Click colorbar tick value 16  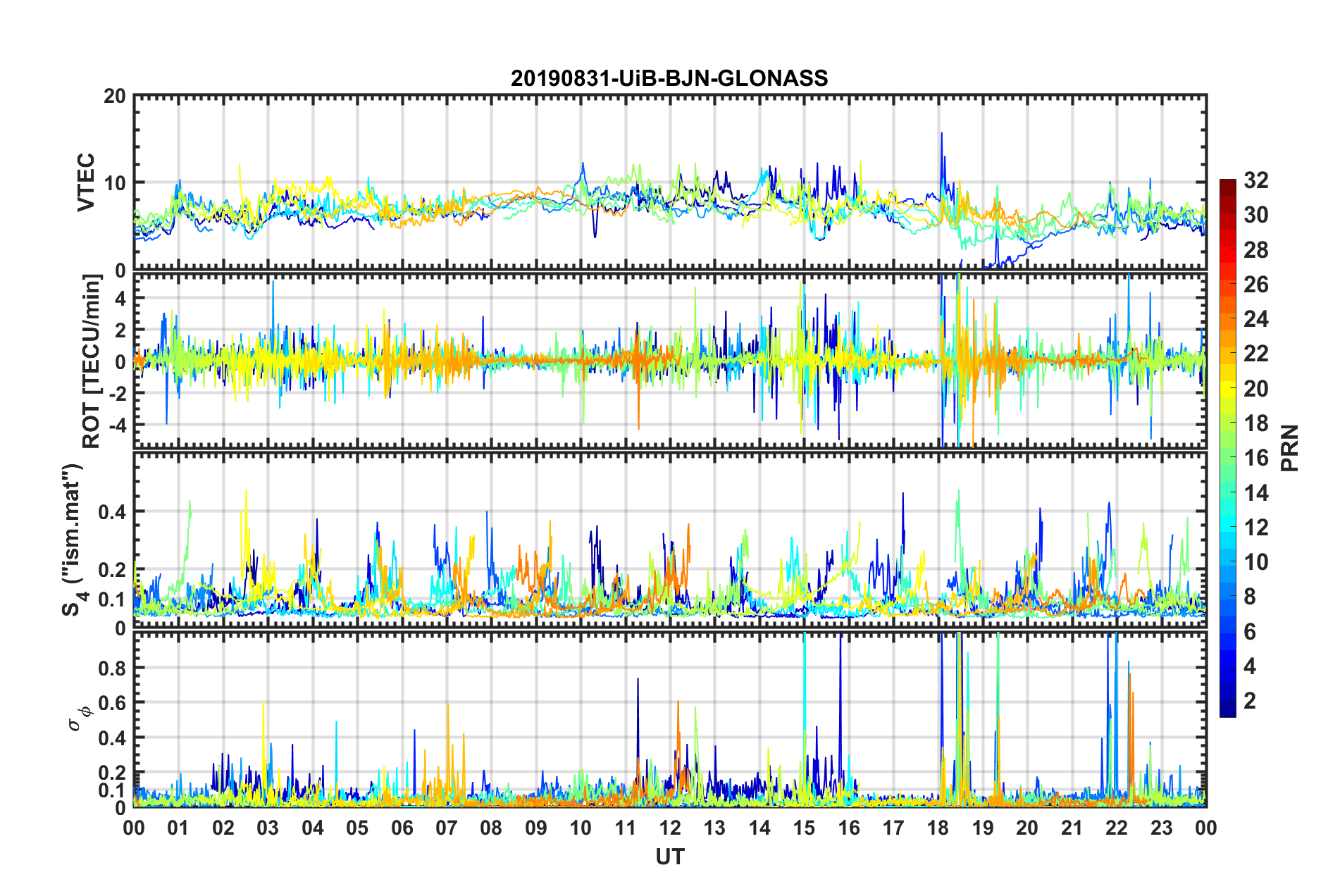pyautogui.click(x=1256, y=458)
